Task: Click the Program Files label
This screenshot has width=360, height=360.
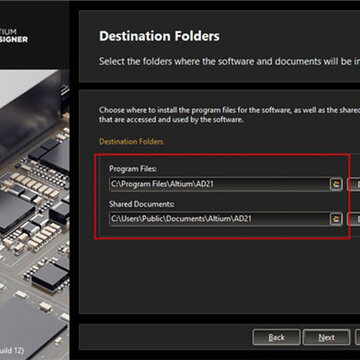Action: tap(133, 169)
